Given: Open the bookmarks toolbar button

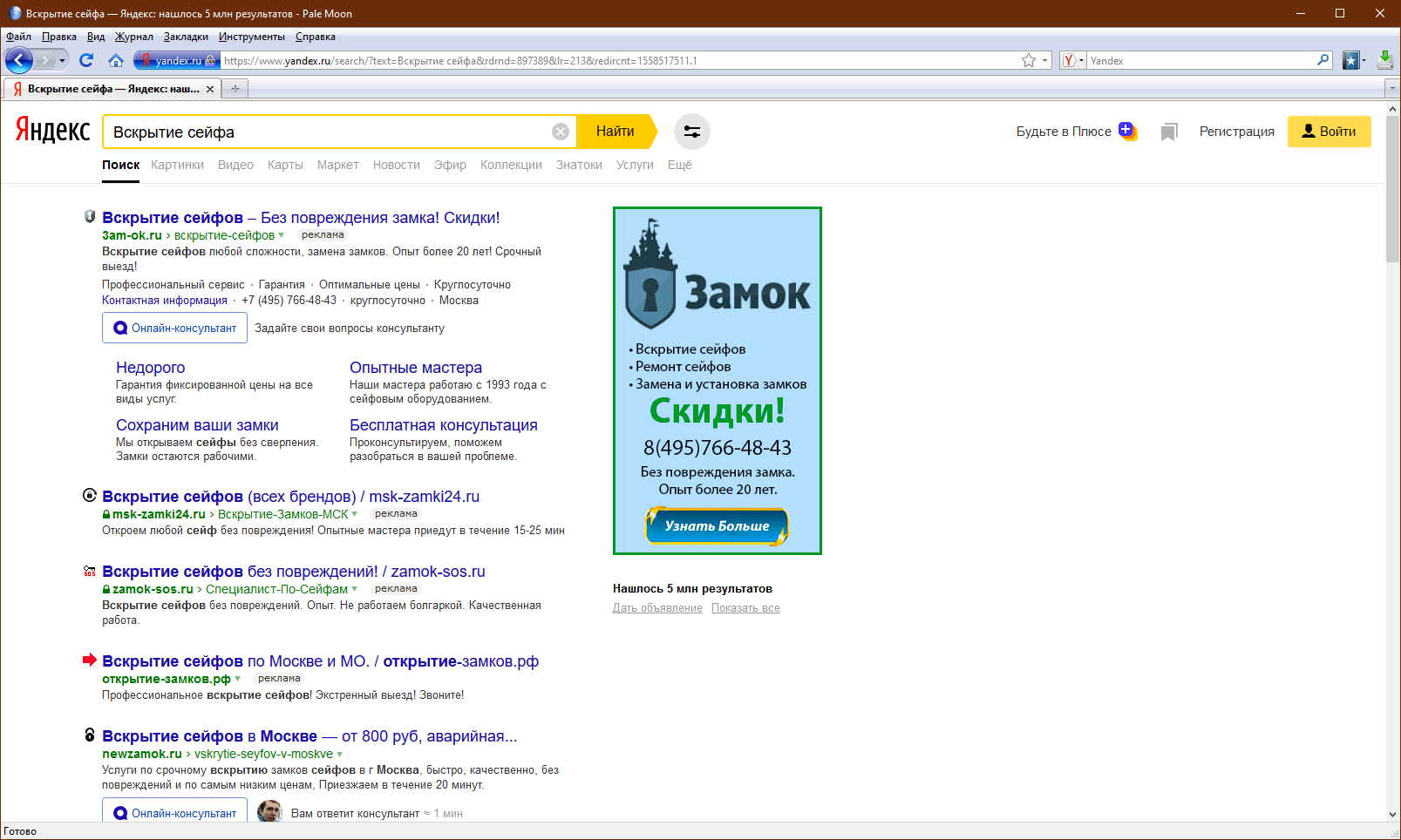Looking at the screenshot, I should point(1350,60).
